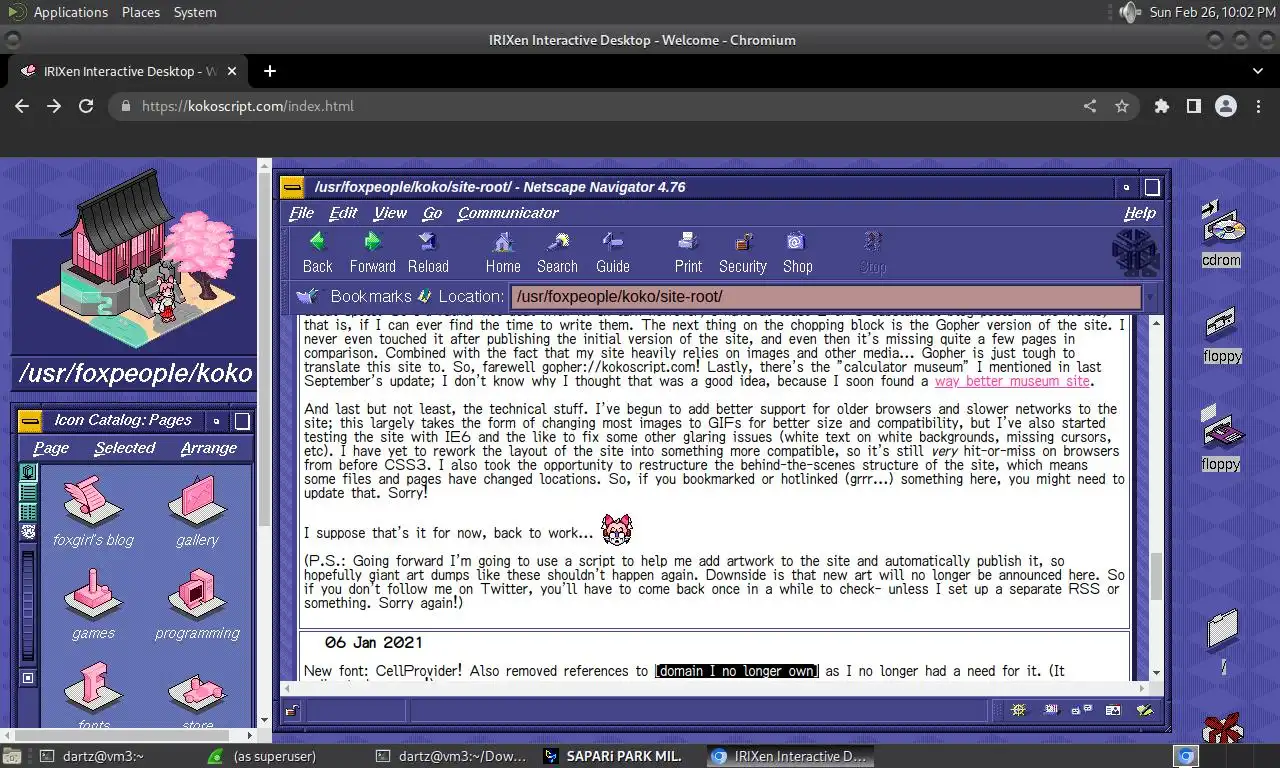Click the Mail inbox status bar icon
The height and width of the screenshot is (768, 1280).
tap(1051, 710)
